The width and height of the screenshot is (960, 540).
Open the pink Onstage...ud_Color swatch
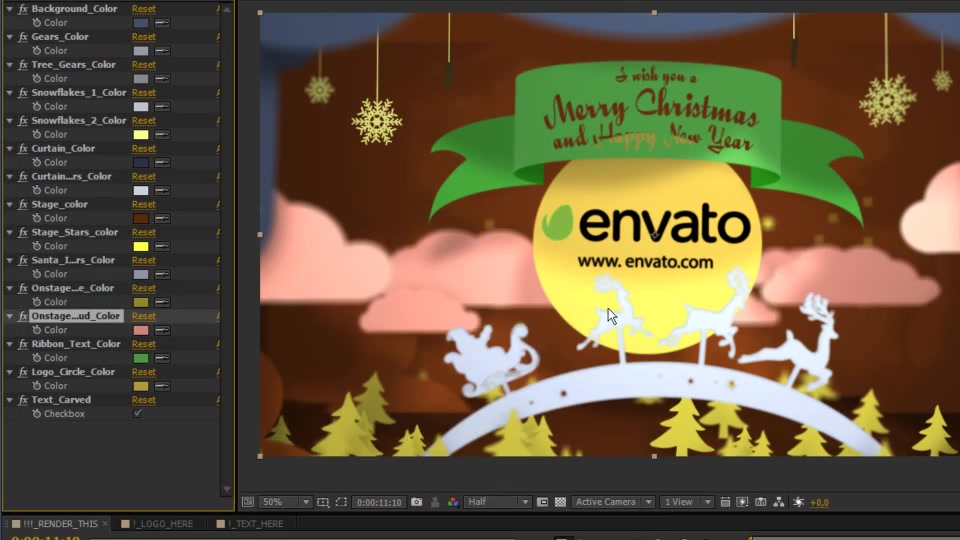click(141, 330)
